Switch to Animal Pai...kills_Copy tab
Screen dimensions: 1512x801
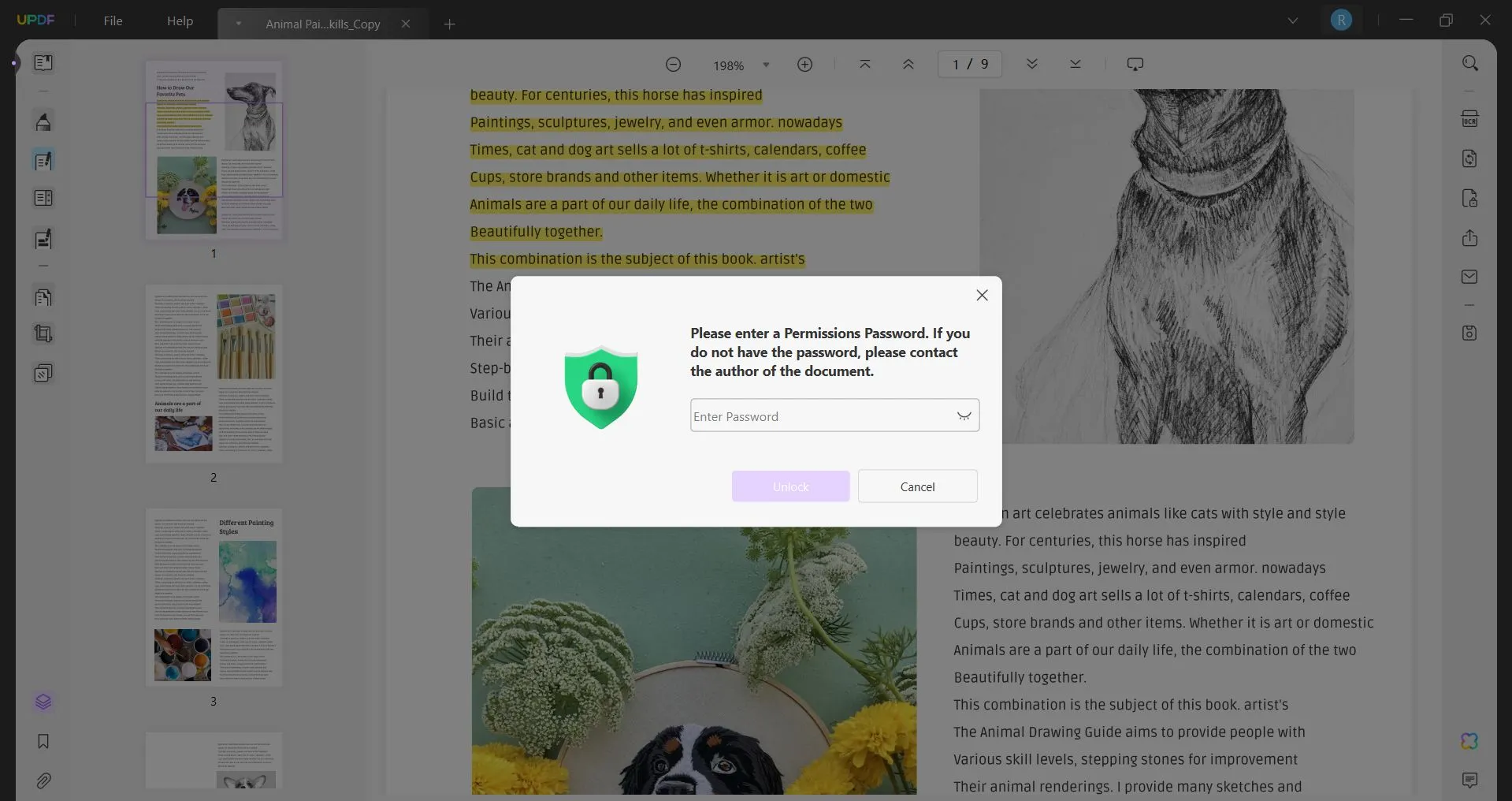click(323, 24)
